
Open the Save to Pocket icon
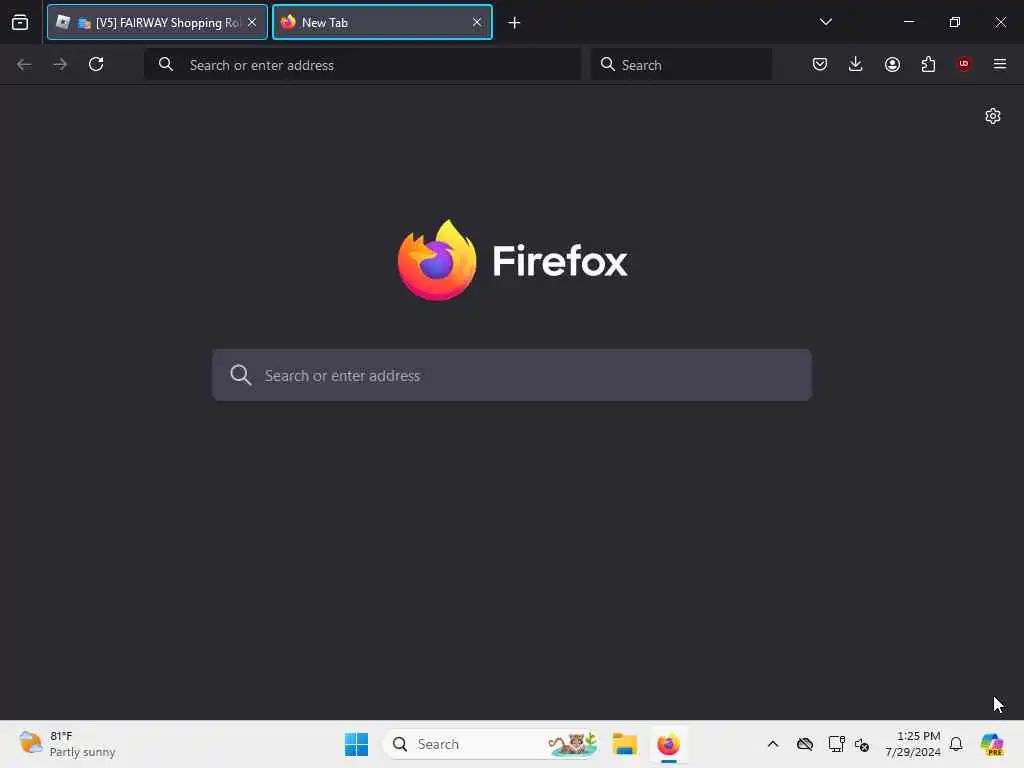[820, 64]
